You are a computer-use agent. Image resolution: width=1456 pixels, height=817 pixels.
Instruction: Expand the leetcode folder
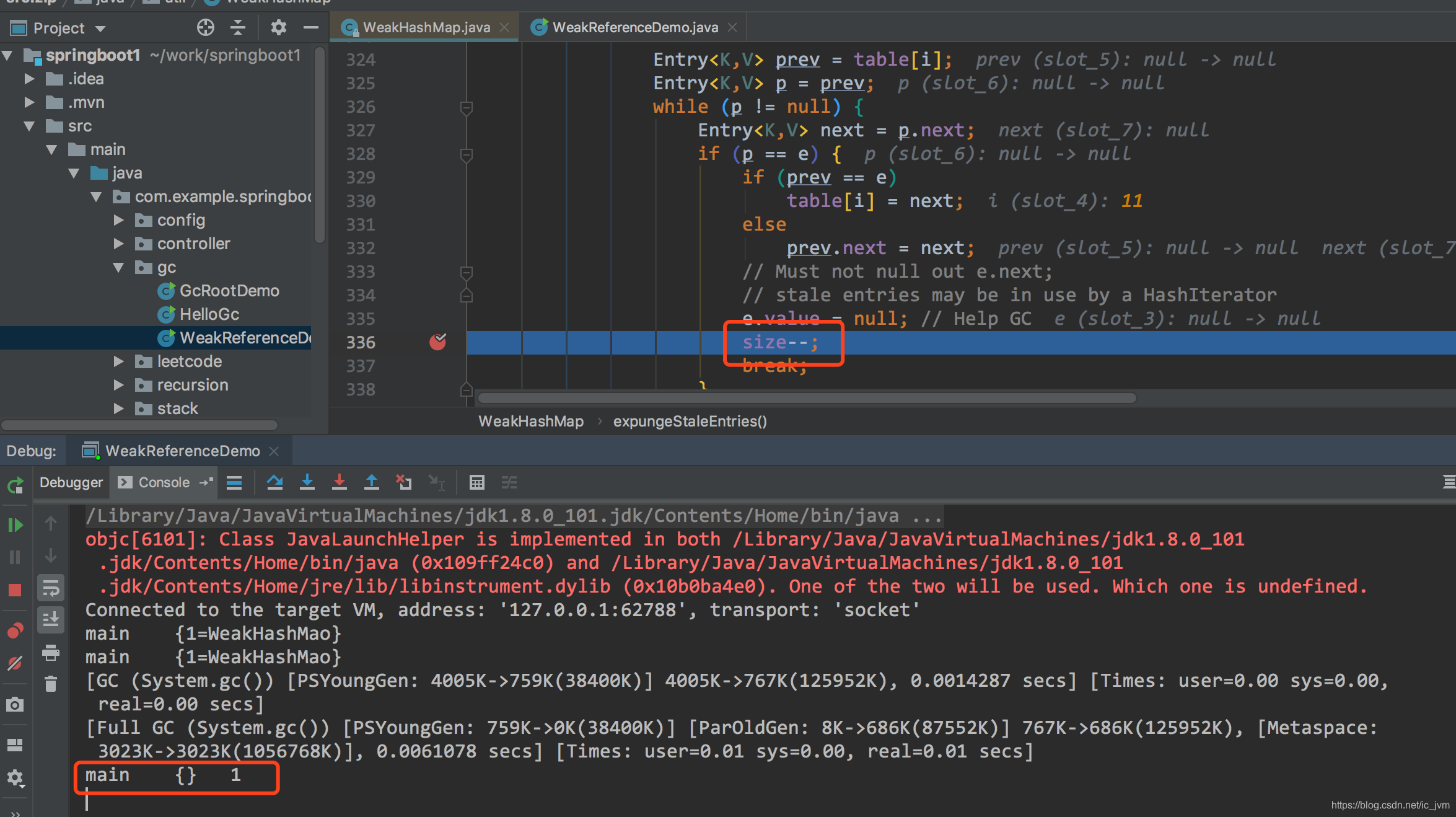click(x=119, y=361)
